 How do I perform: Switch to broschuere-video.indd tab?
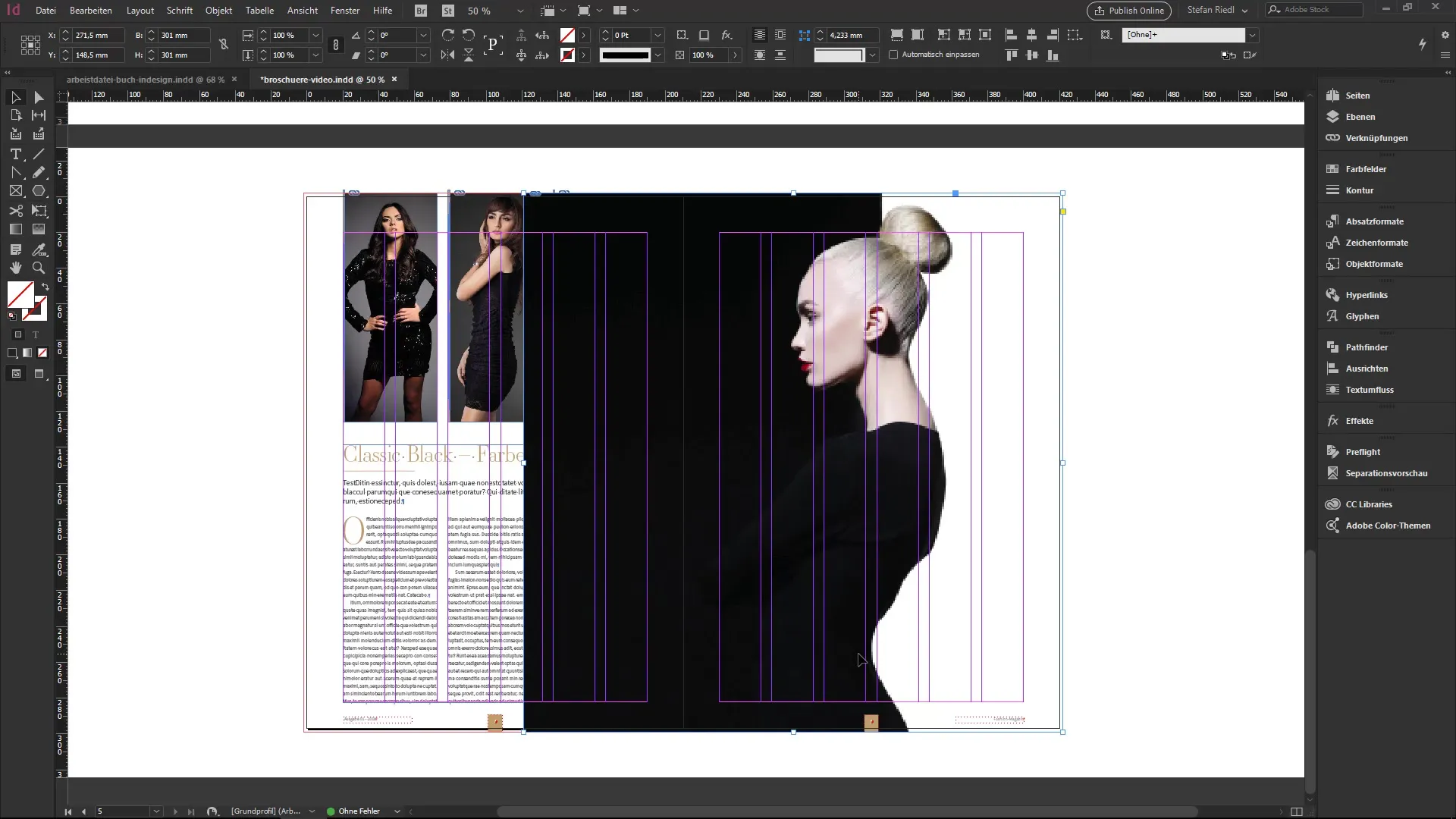pos(322,79)
